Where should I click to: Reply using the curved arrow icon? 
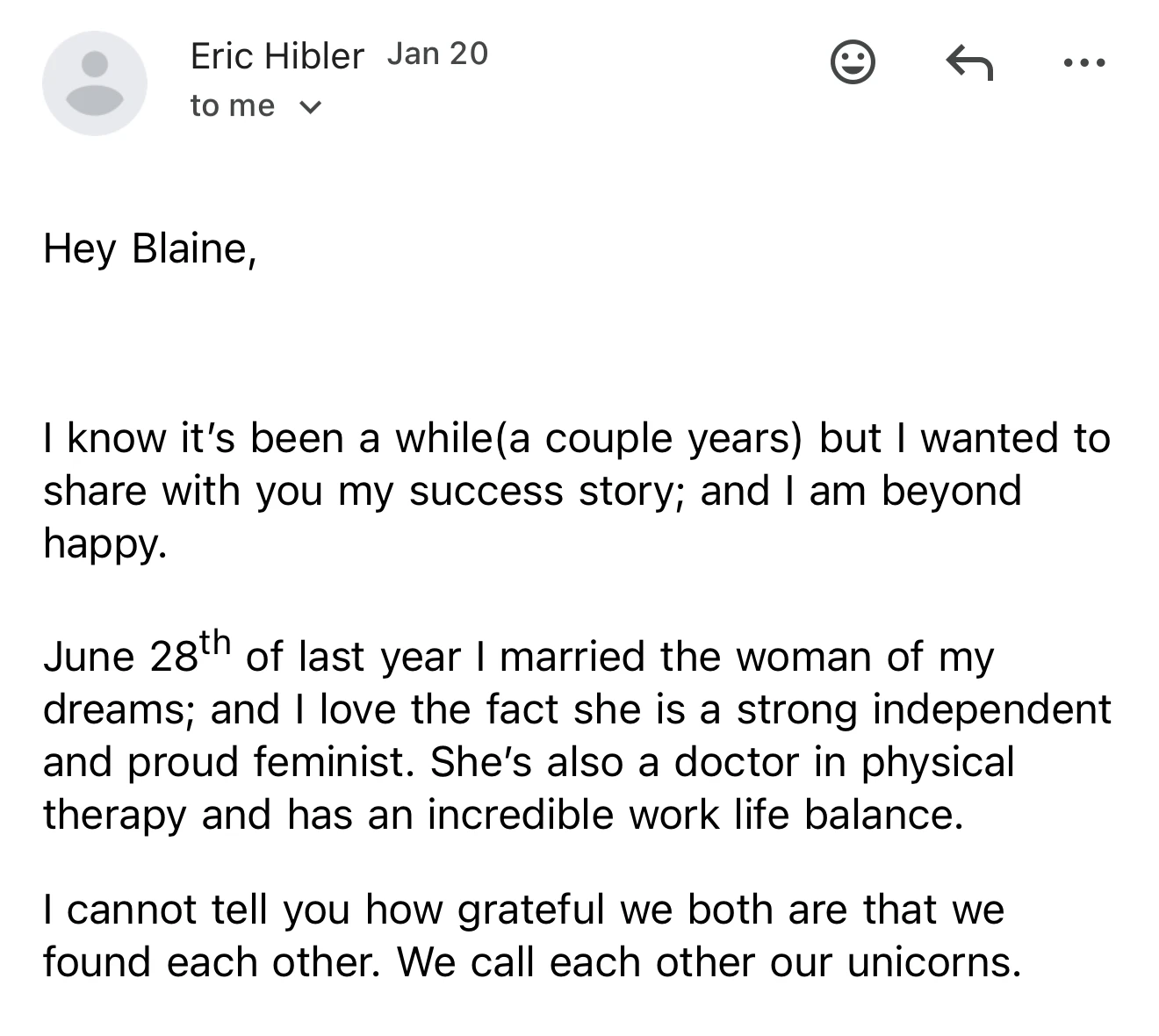pos(969,63)
